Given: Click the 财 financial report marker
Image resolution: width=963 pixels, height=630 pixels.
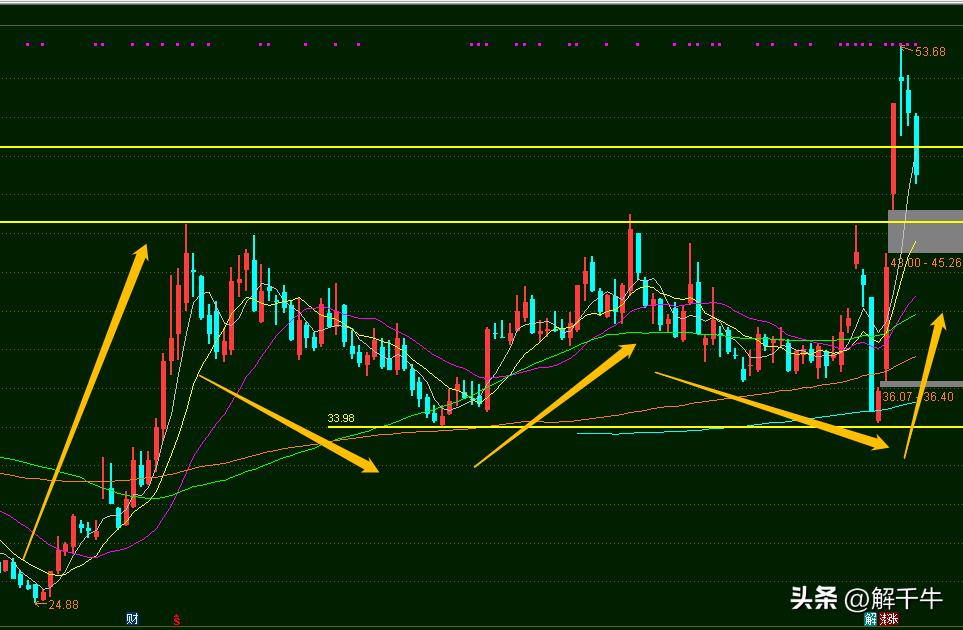Looking at the screenshot, I should (x=132, y=618).
